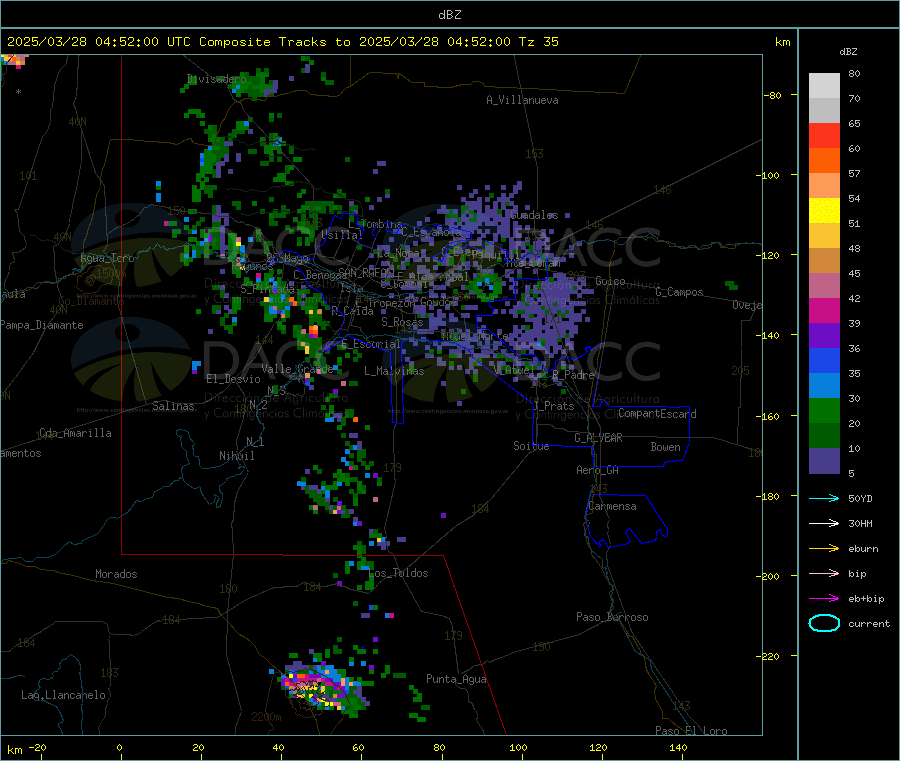
Task: Select the dark orange swatch between 60 and 57
Action: point(824,161)
